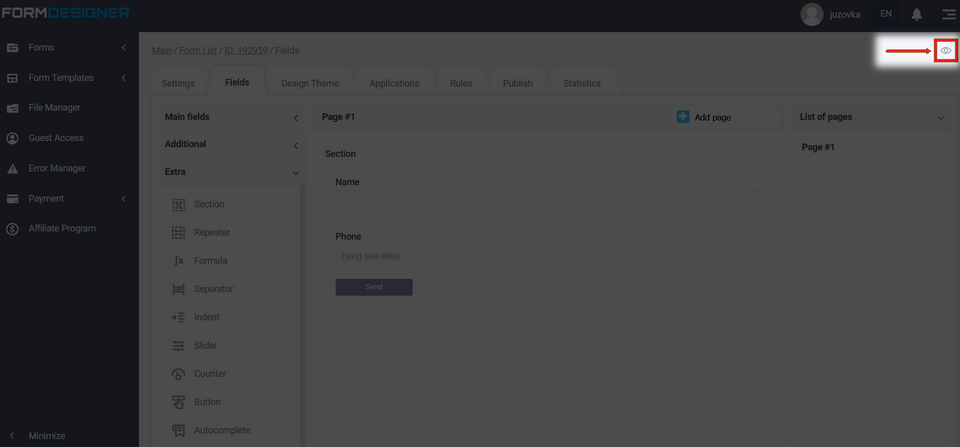Select the Section field icon
The height and width of the screenshot is (447, 960).
click(178, 204)
